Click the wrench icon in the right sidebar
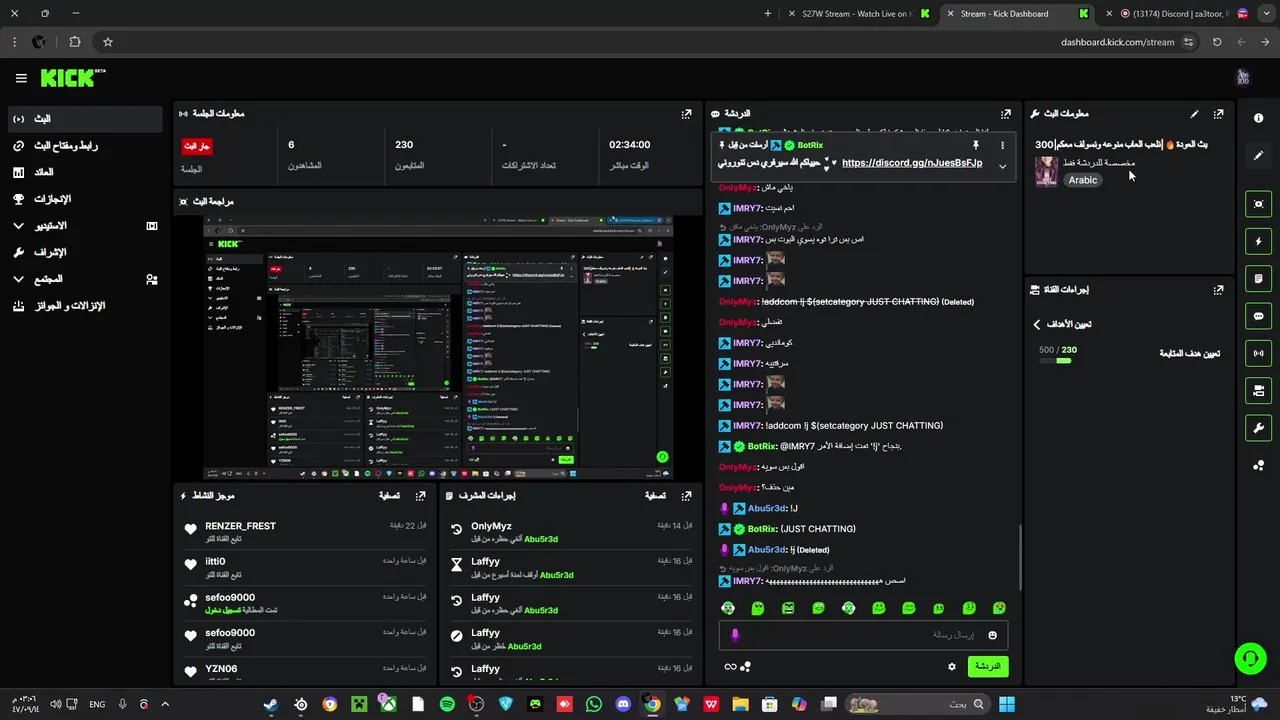The width and height of the screenshot is (1280, 720). coord(1258,428)
